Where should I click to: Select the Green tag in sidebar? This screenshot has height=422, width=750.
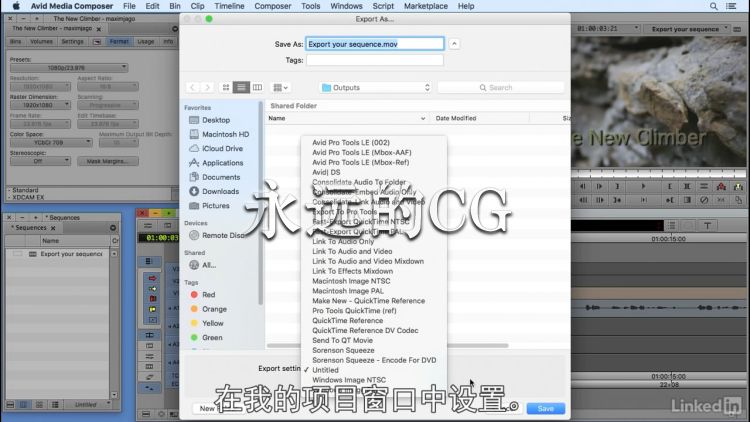point(212,338)
